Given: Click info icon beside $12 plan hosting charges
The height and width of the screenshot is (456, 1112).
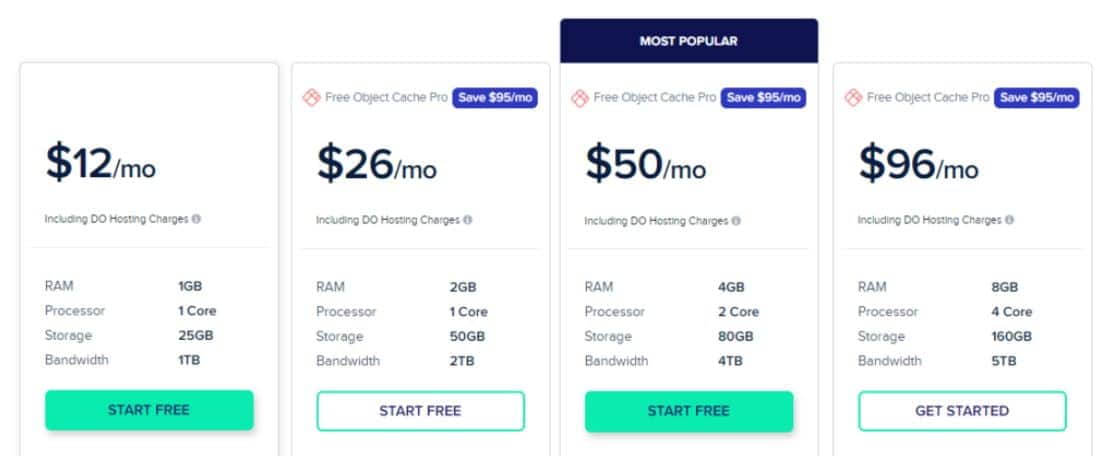Looking at the screenshot, I should click(196, 219).
